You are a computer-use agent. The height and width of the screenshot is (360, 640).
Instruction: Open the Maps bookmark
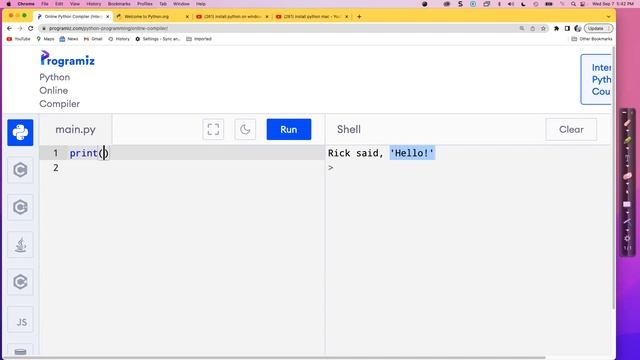pyautogui.click(x=45, y=39)
